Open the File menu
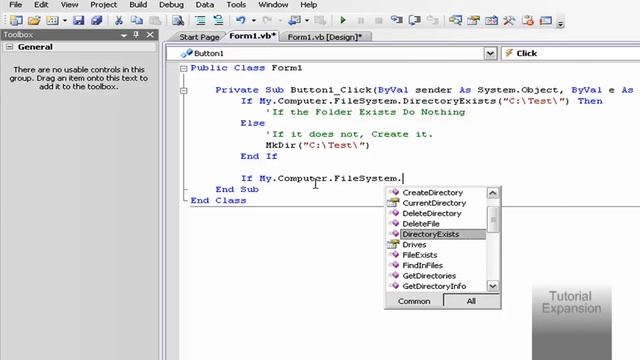 point(16,5)
